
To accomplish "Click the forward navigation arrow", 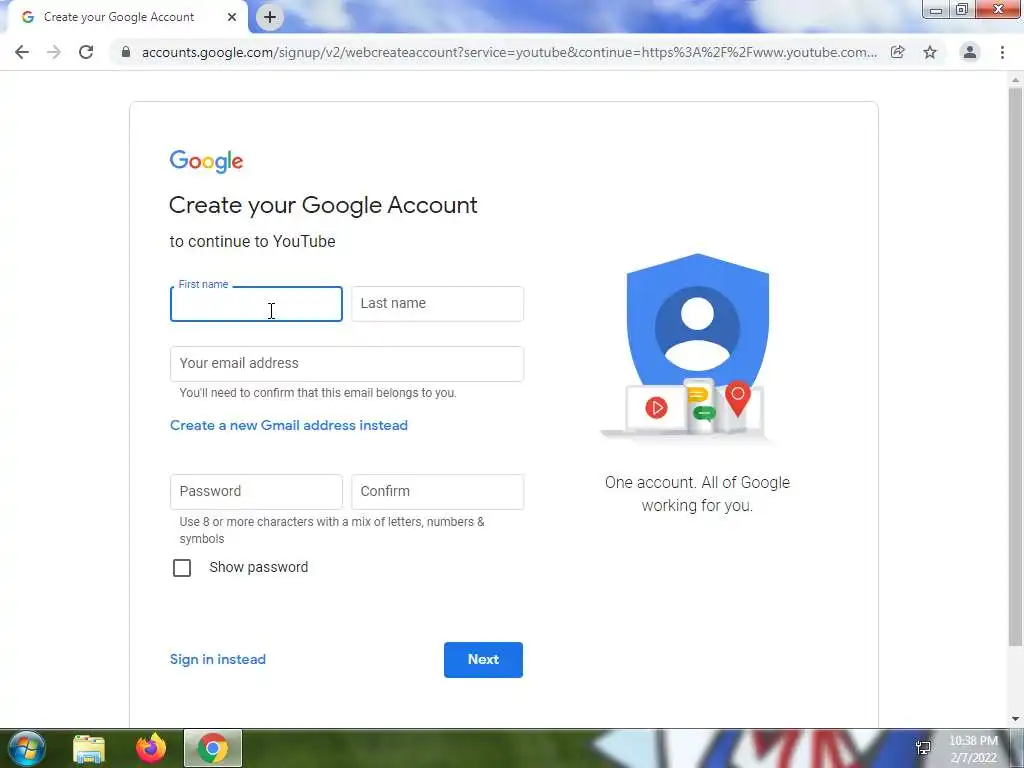I will pyautogui.click(x=54, y=52).
